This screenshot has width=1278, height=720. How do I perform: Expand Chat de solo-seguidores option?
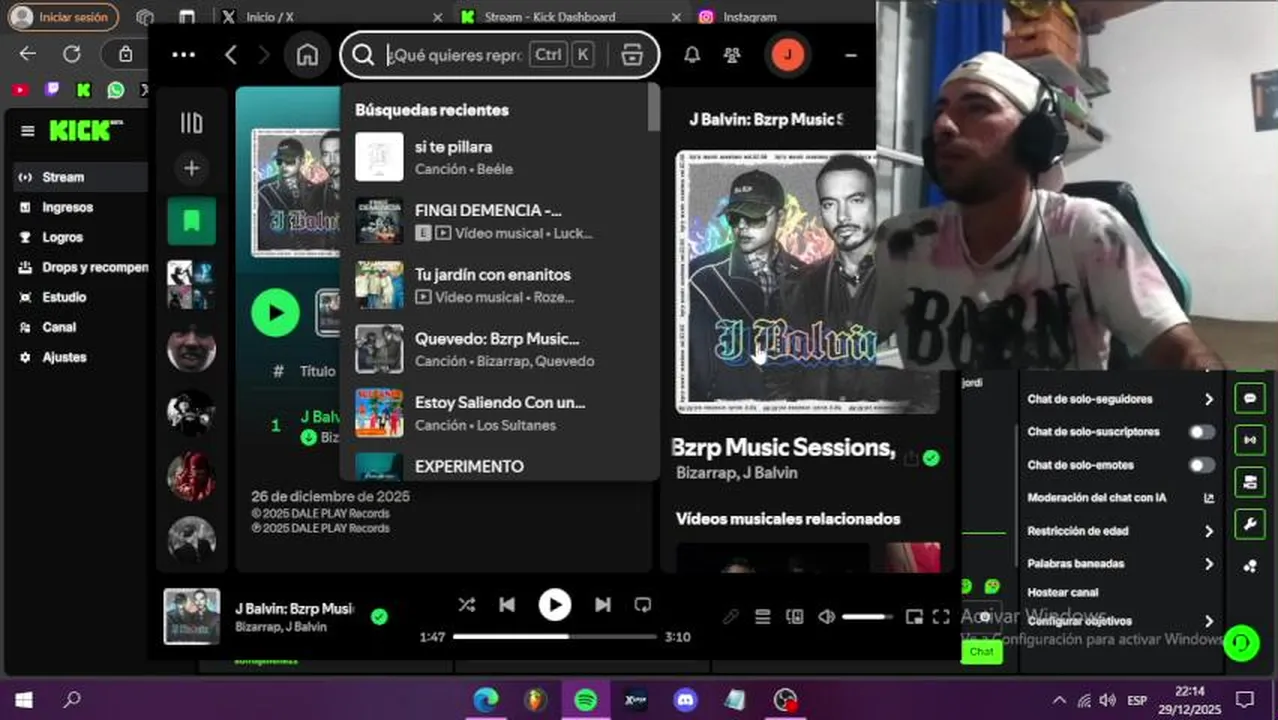coord(1121,399)
